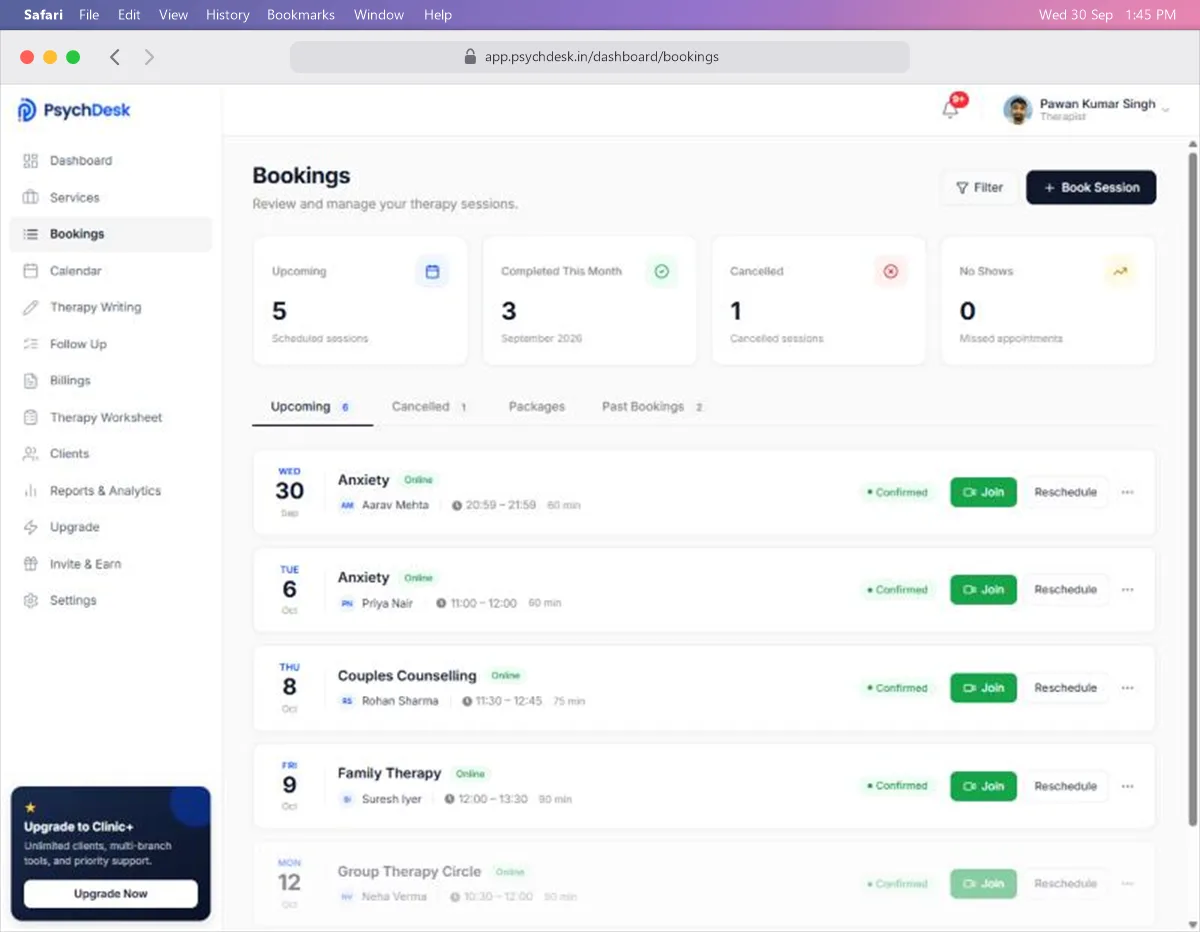Click the Calendar sidebar icon
Screen dimensions: 1200x932
click(x=30, y=271)
